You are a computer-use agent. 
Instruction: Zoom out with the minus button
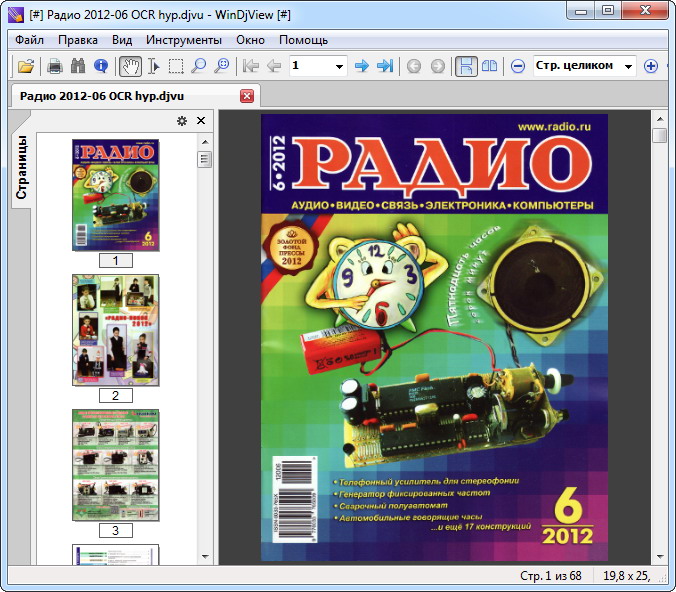point(518,66)
